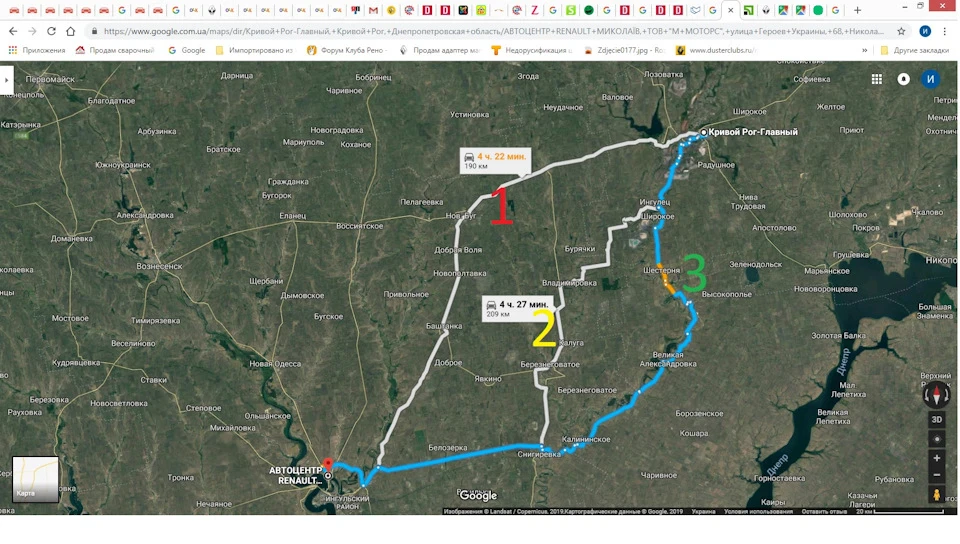
Task: Open a new browser tab
Action: point(857,10)
